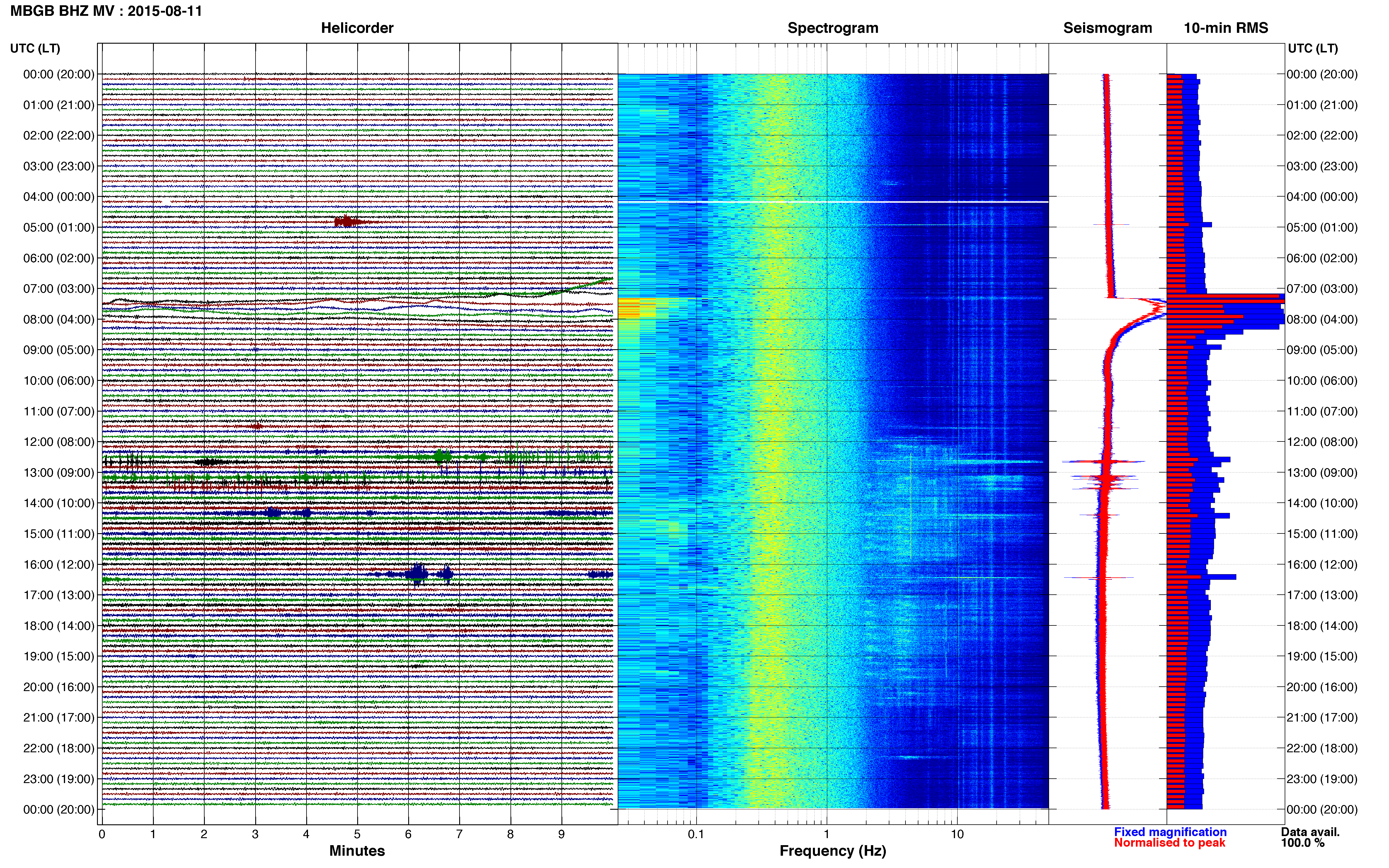Click the Frequency (Hz) axis label
The width and height of the screenshot is (1389, 868).
point(833,851)
